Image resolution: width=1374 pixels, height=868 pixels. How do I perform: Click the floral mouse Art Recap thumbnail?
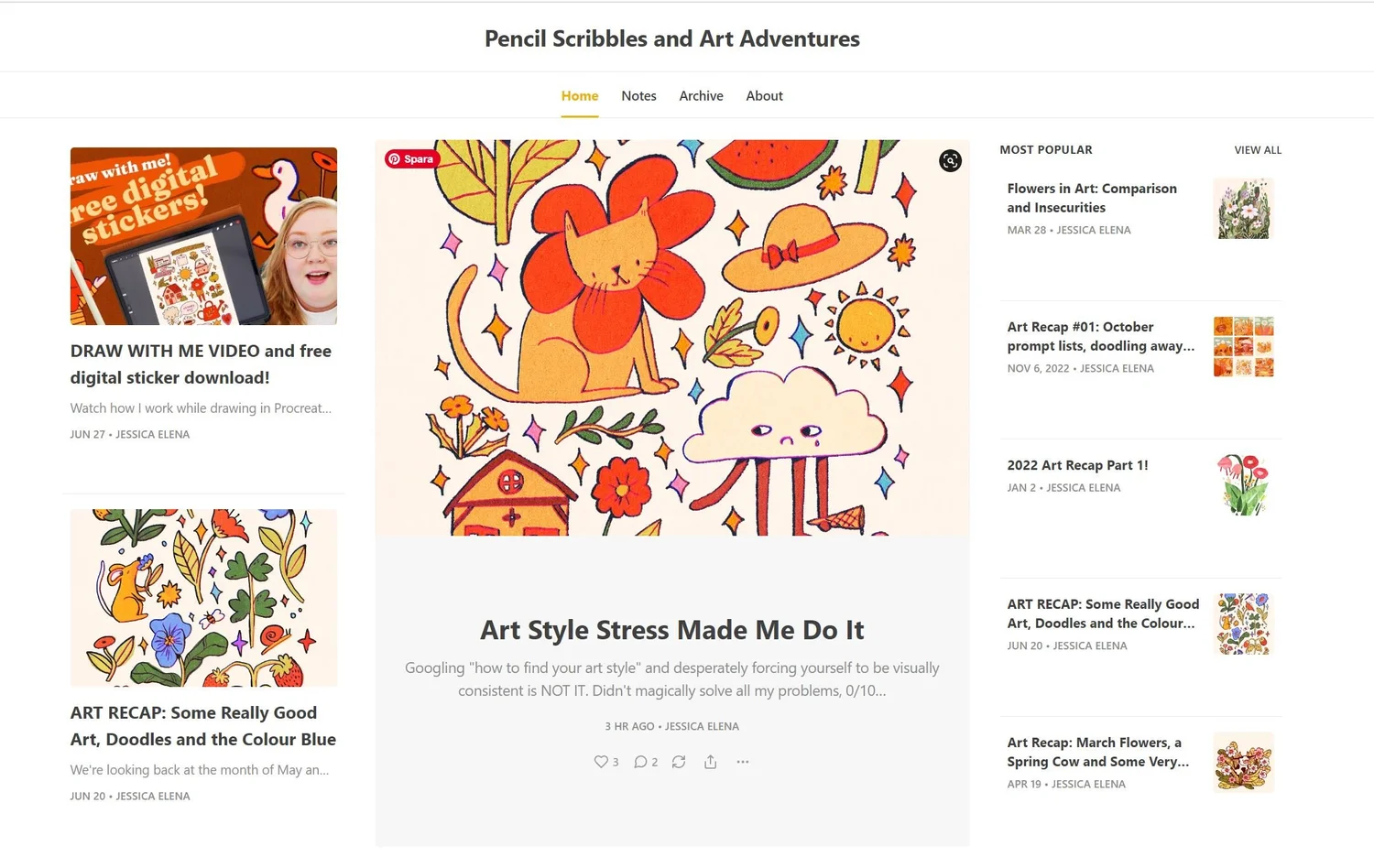[x=203, y=598]
